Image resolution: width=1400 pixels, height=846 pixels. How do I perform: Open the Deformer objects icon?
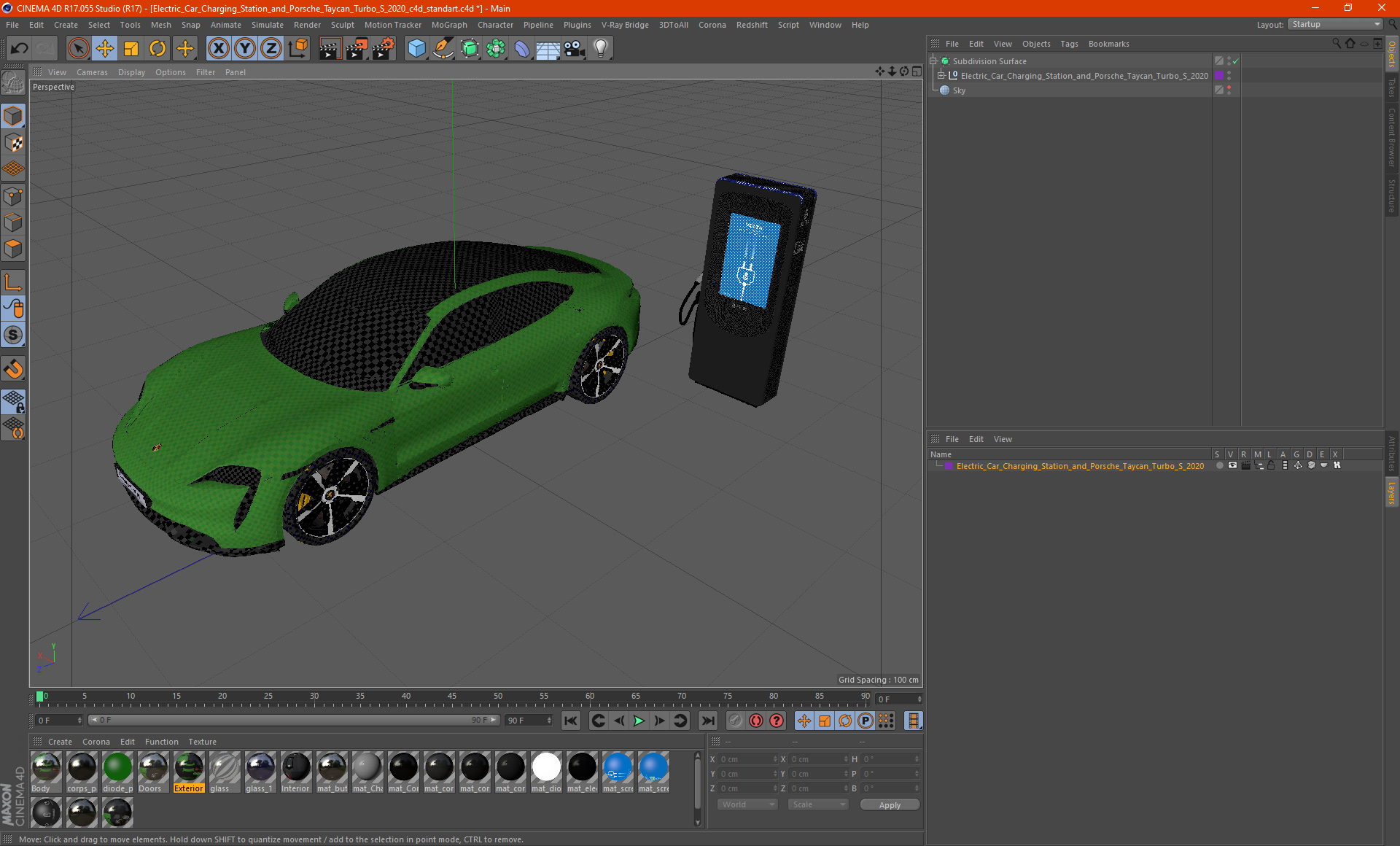tap(522, 48)
